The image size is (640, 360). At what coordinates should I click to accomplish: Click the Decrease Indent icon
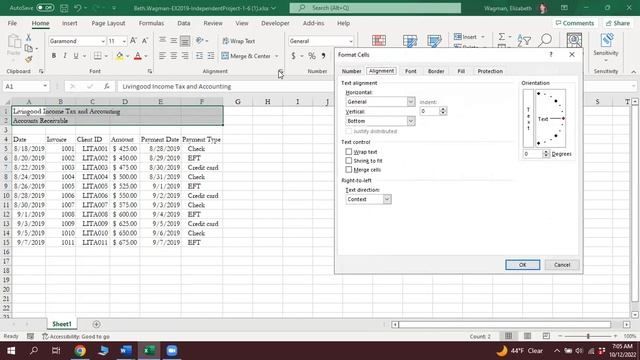tap(199, 56)
